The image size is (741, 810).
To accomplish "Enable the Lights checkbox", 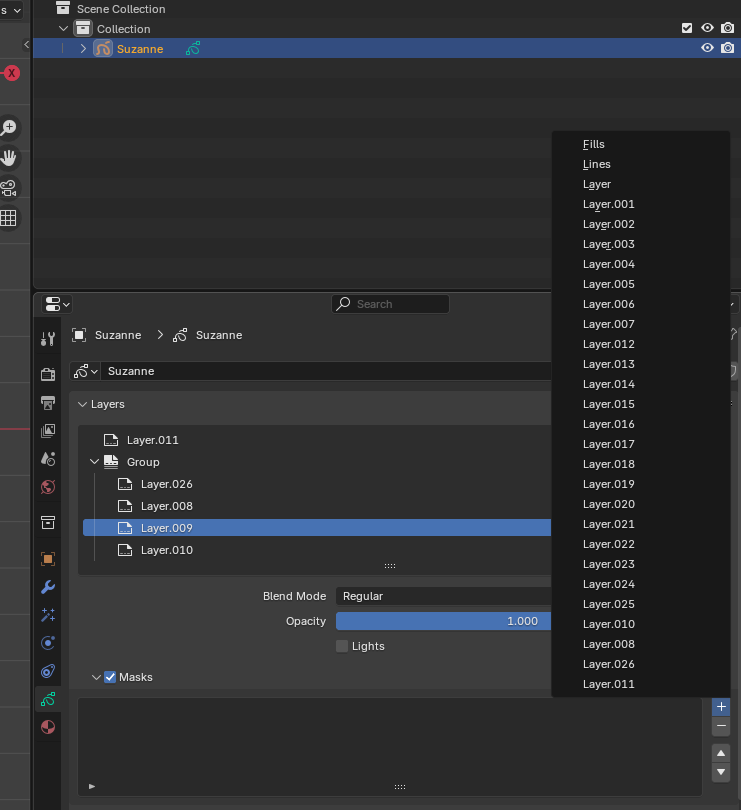I will pos(342,646).
